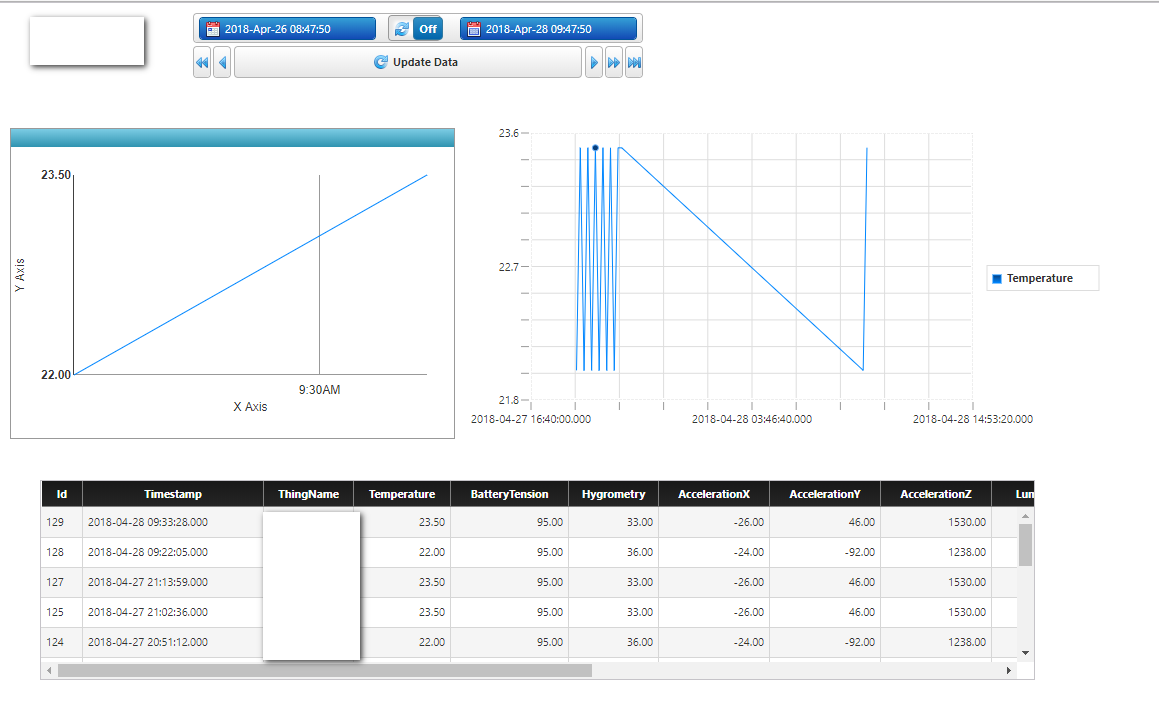Select the highlighted data point on the temperature chart

coord(595,148)
